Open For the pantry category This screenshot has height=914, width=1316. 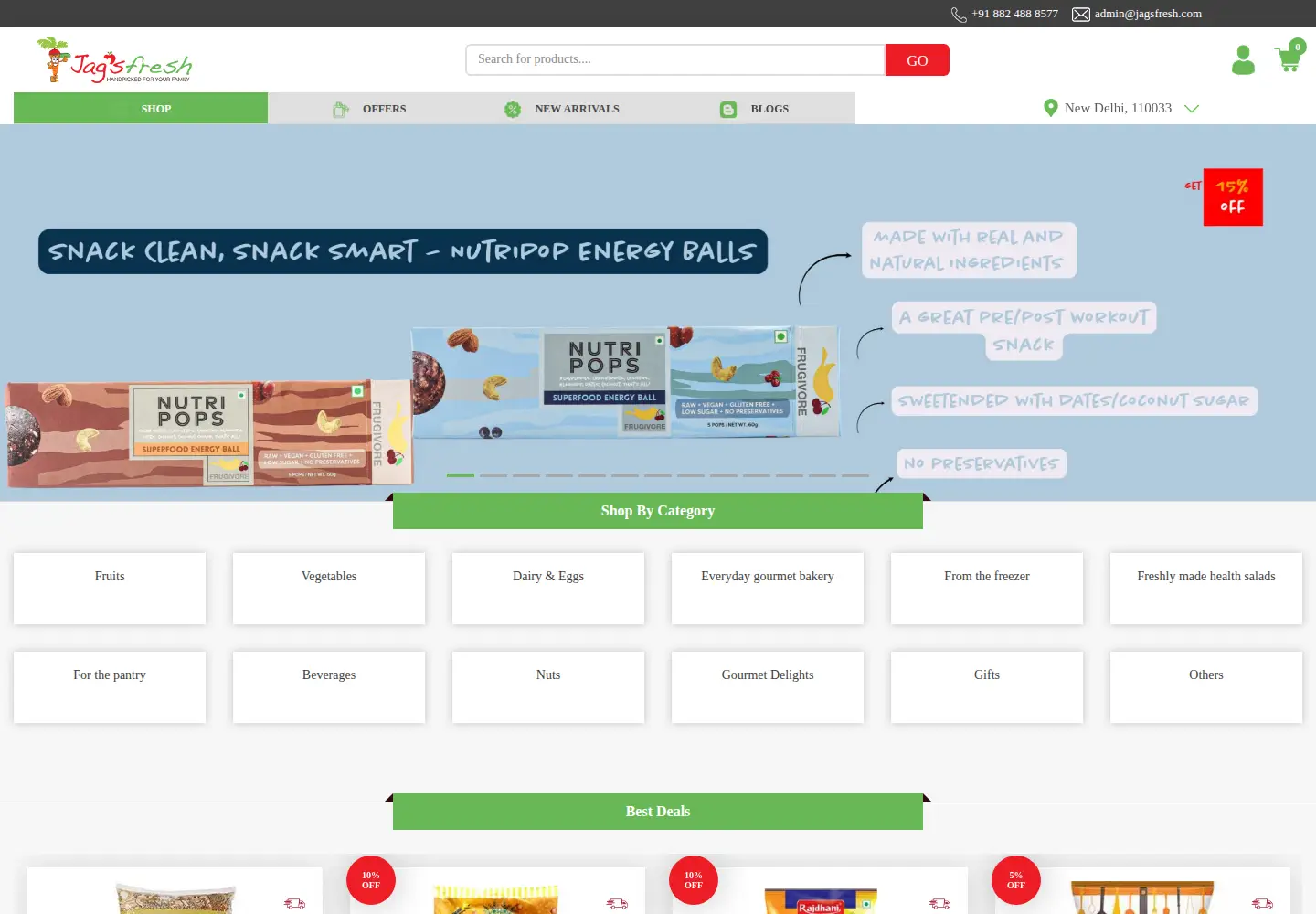point(110,687)
